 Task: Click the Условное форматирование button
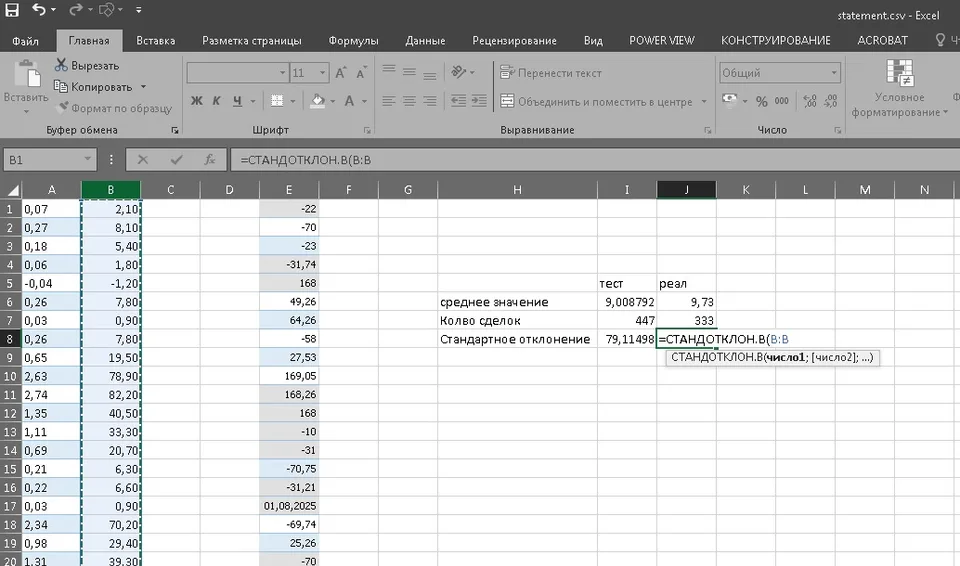coord(899,89)
